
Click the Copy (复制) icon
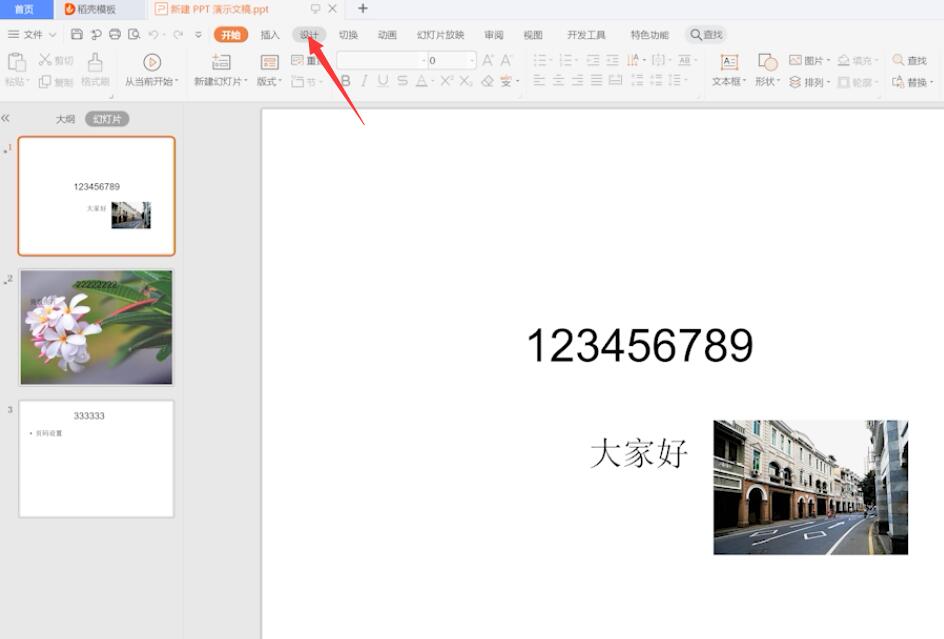(x=45, y=81)
